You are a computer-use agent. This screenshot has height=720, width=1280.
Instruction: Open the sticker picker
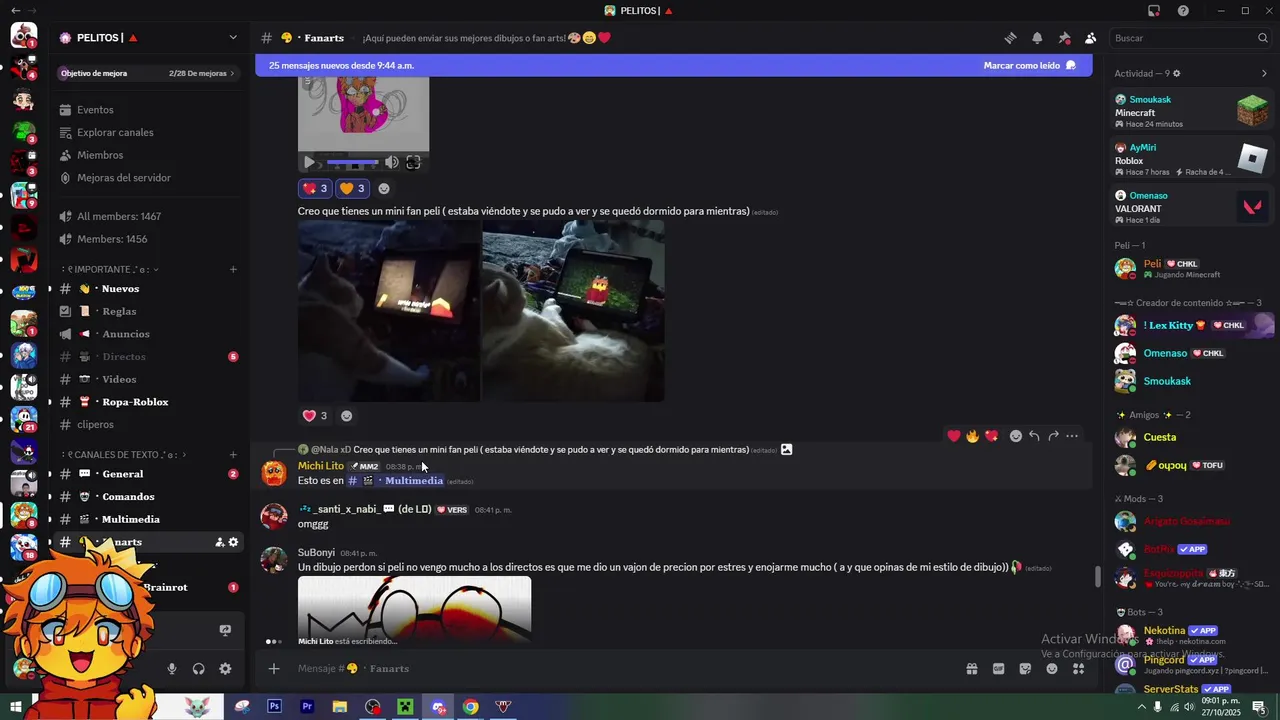coord(1025,669)
